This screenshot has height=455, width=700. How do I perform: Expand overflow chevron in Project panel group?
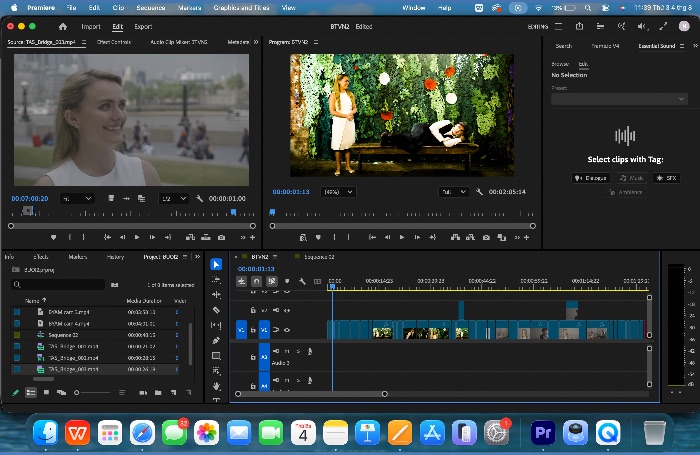tap(197, 257)
